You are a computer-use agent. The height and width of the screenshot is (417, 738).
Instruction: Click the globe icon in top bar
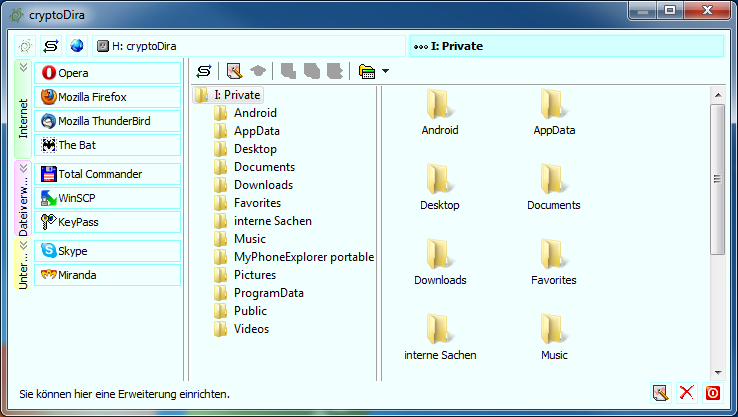77,46
